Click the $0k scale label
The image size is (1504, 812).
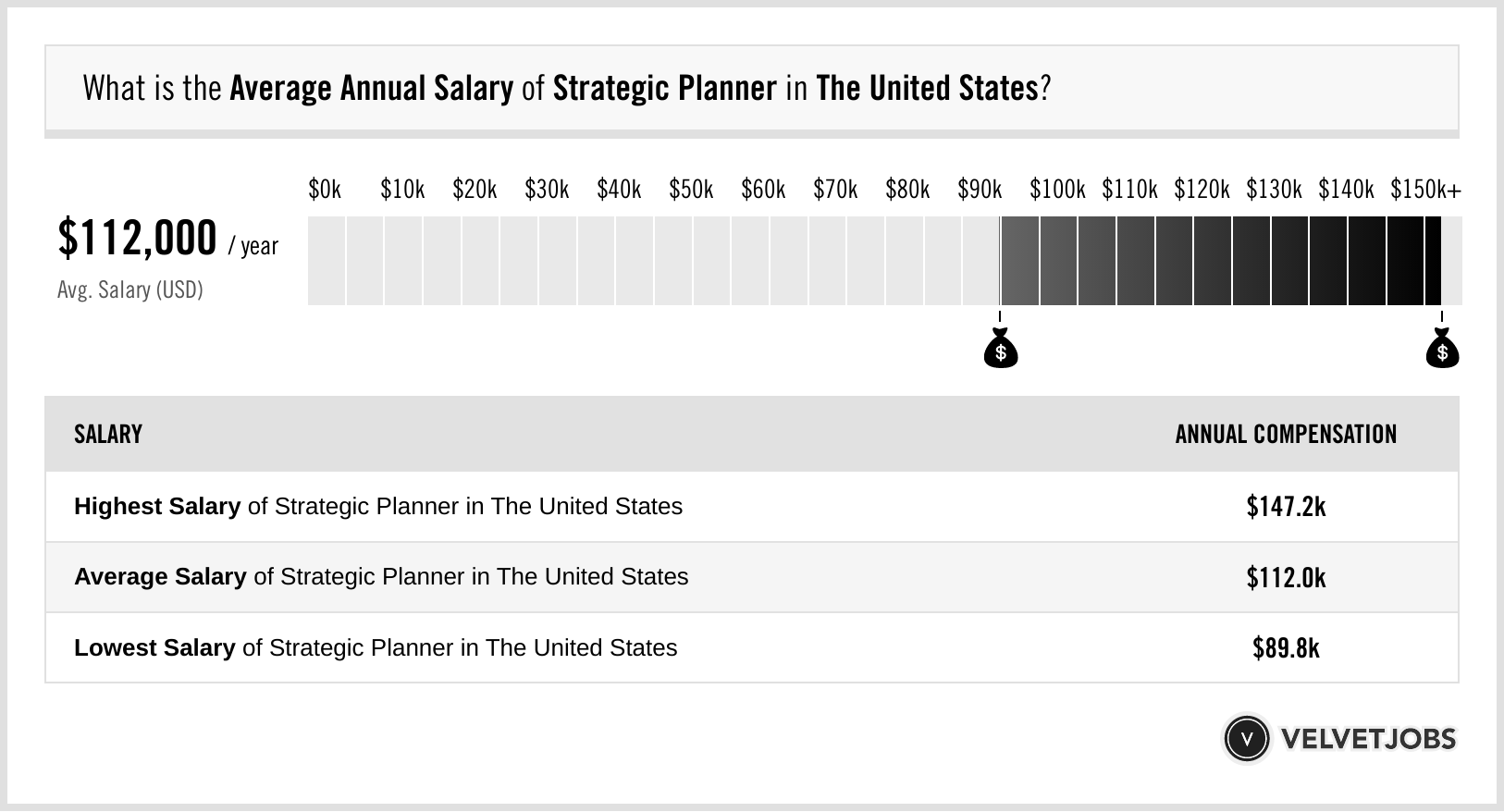click(x=325, y=190)
